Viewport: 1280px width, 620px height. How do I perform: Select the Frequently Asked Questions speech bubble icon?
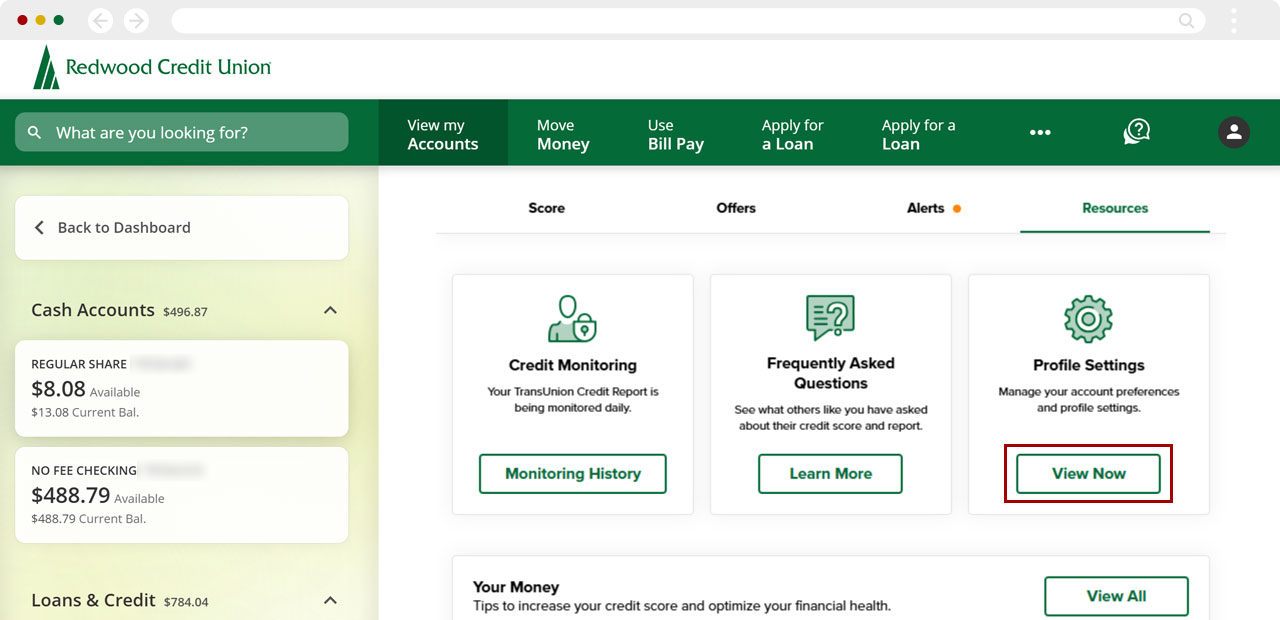coord(830,315)
